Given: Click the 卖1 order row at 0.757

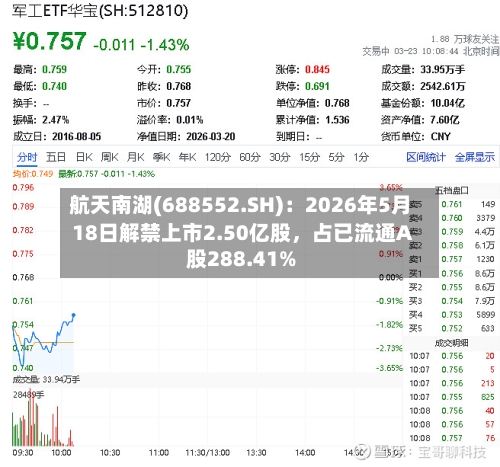Looking at the screenshot, I should point(452,259).
